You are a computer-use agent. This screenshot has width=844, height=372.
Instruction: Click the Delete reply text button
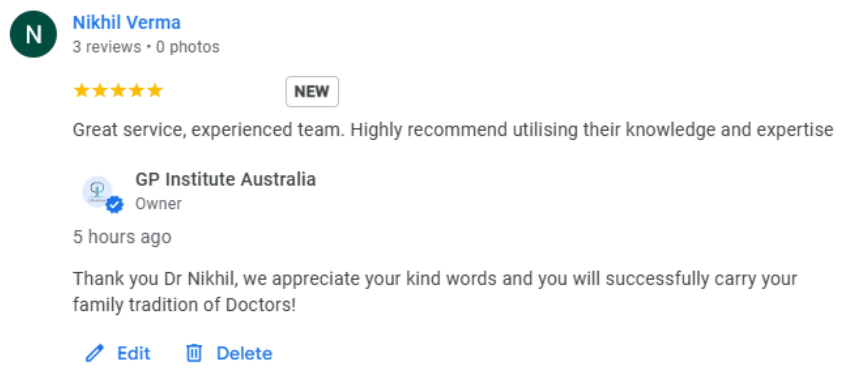[x=244, y=354]
